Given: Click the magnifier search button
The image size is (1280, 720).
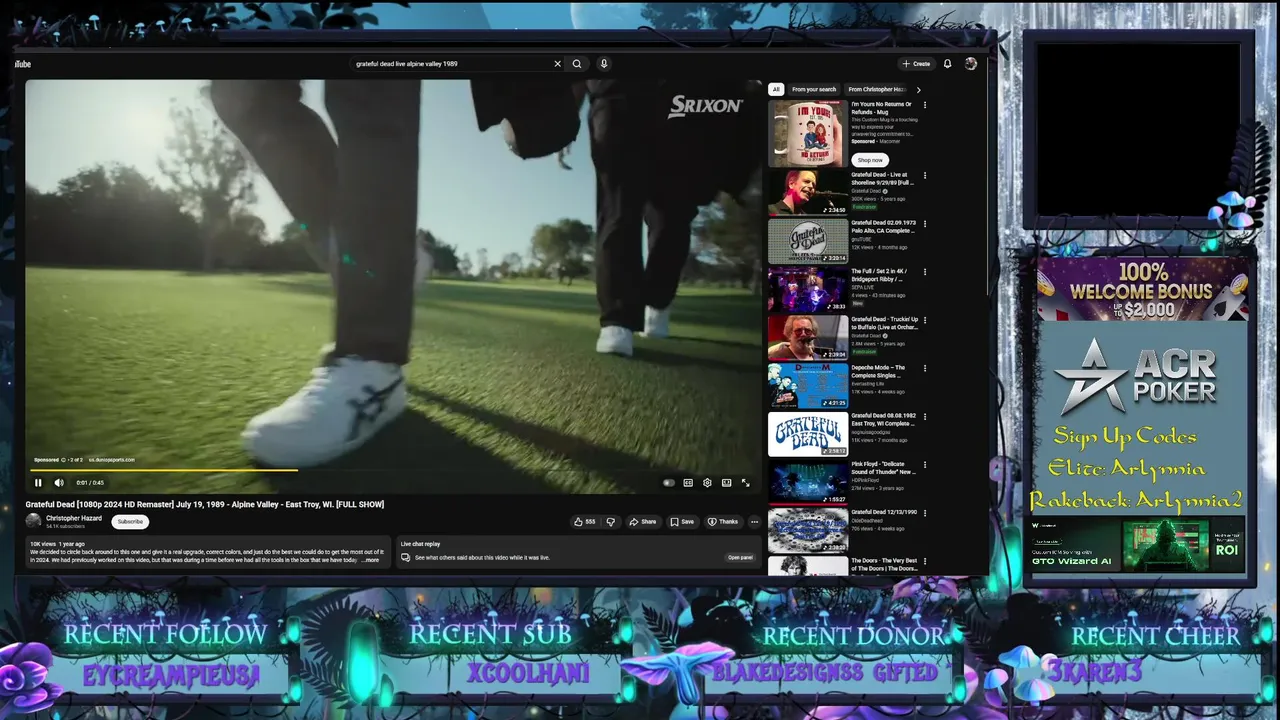Looking at the screenshot, I should tap(577, 64).
